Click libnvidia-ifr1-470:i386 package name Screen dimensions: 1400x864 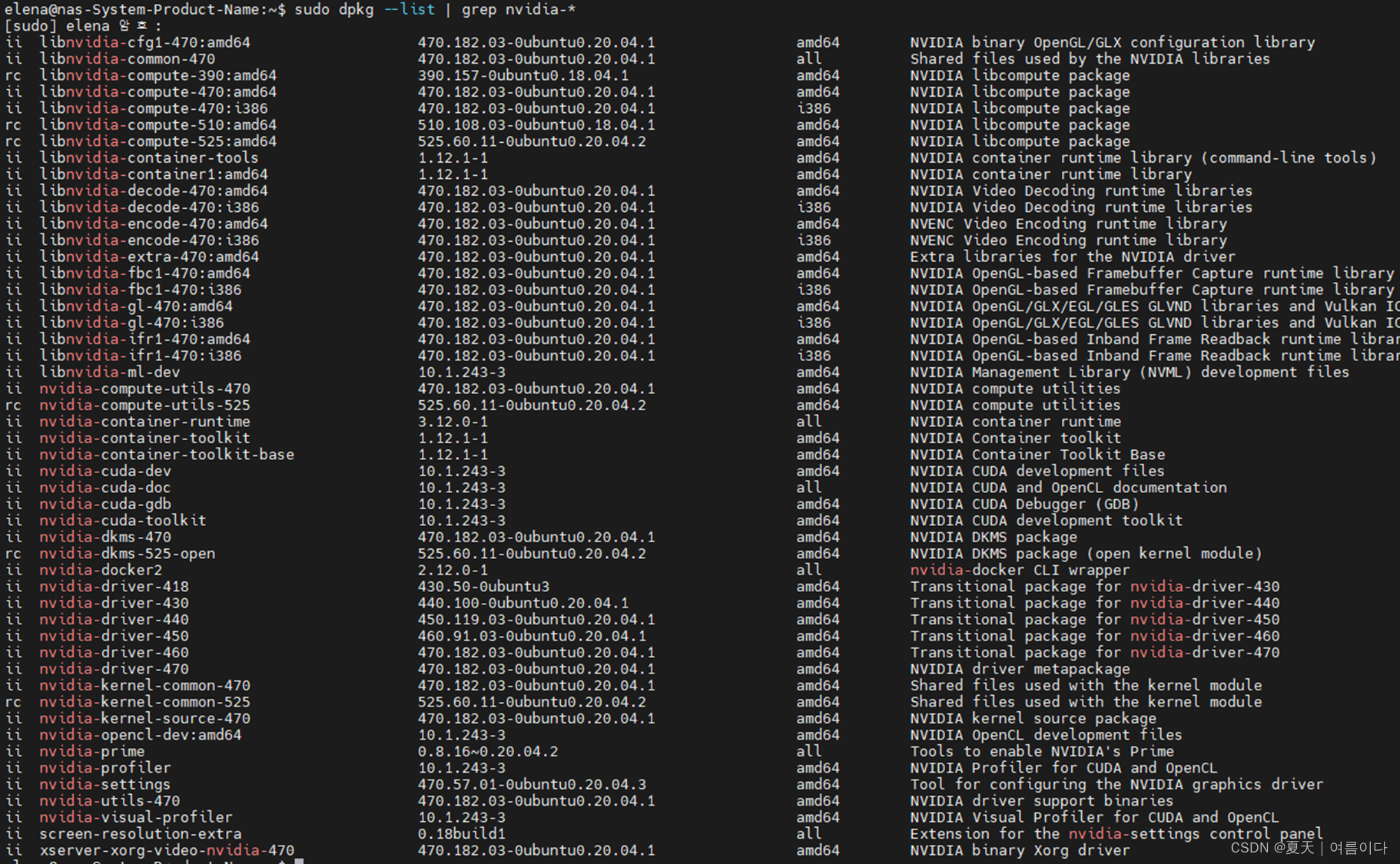[x=141, y=356]
